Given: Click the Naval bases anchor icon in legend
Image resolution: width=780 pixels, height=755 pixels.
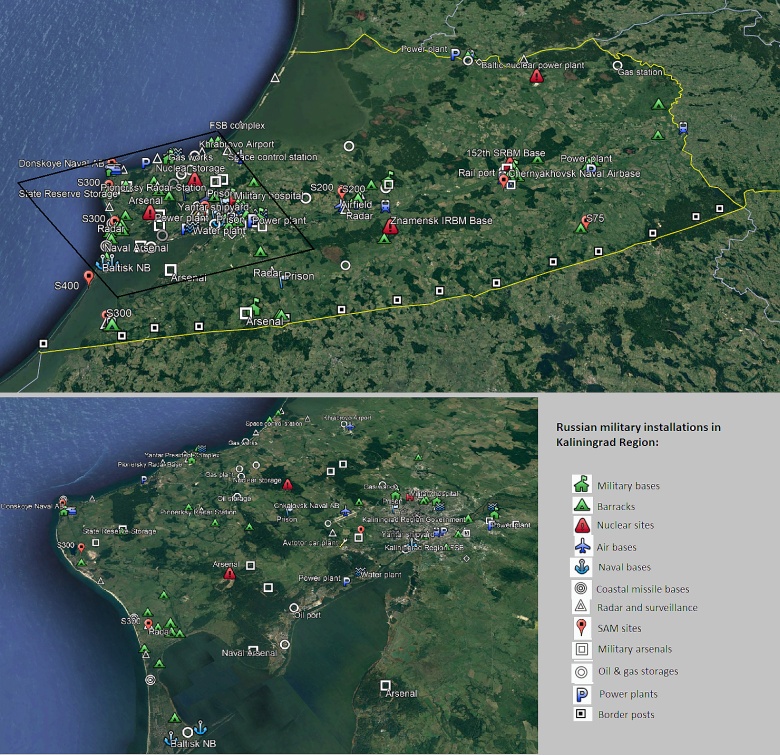Looking at the screenshot, I should point(579,568).
